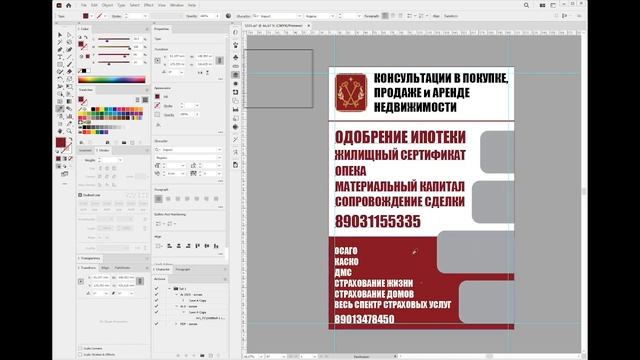Set the None fill mode below the fill swatch
The height and width of the screenshot is (360, 640).
[x=71, y=158]
